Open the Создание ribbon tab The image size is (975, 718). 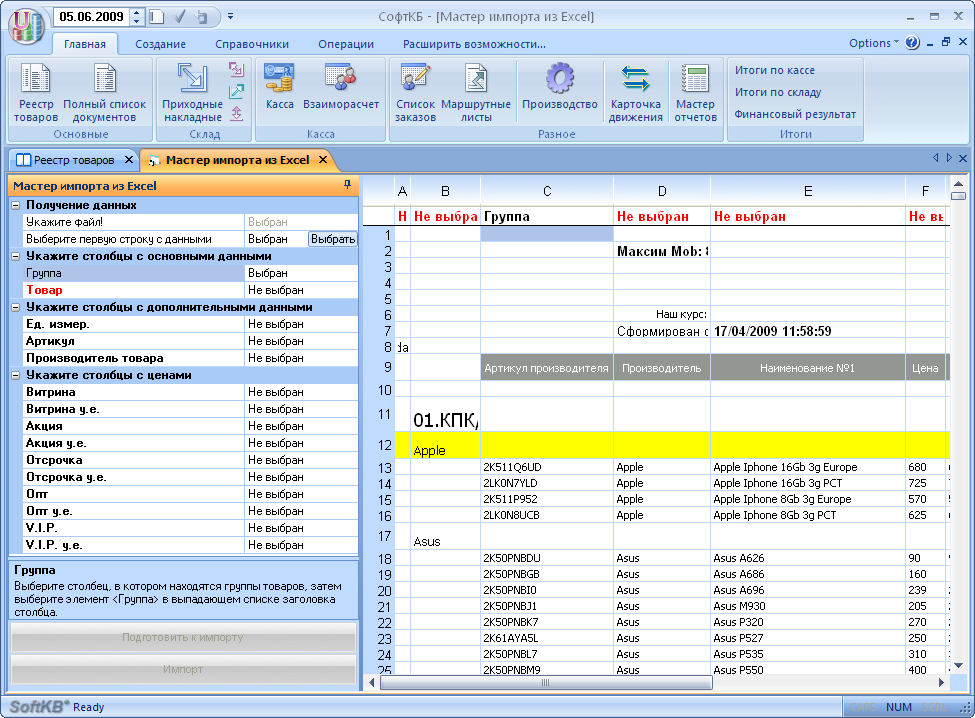(x=160, y=44)
